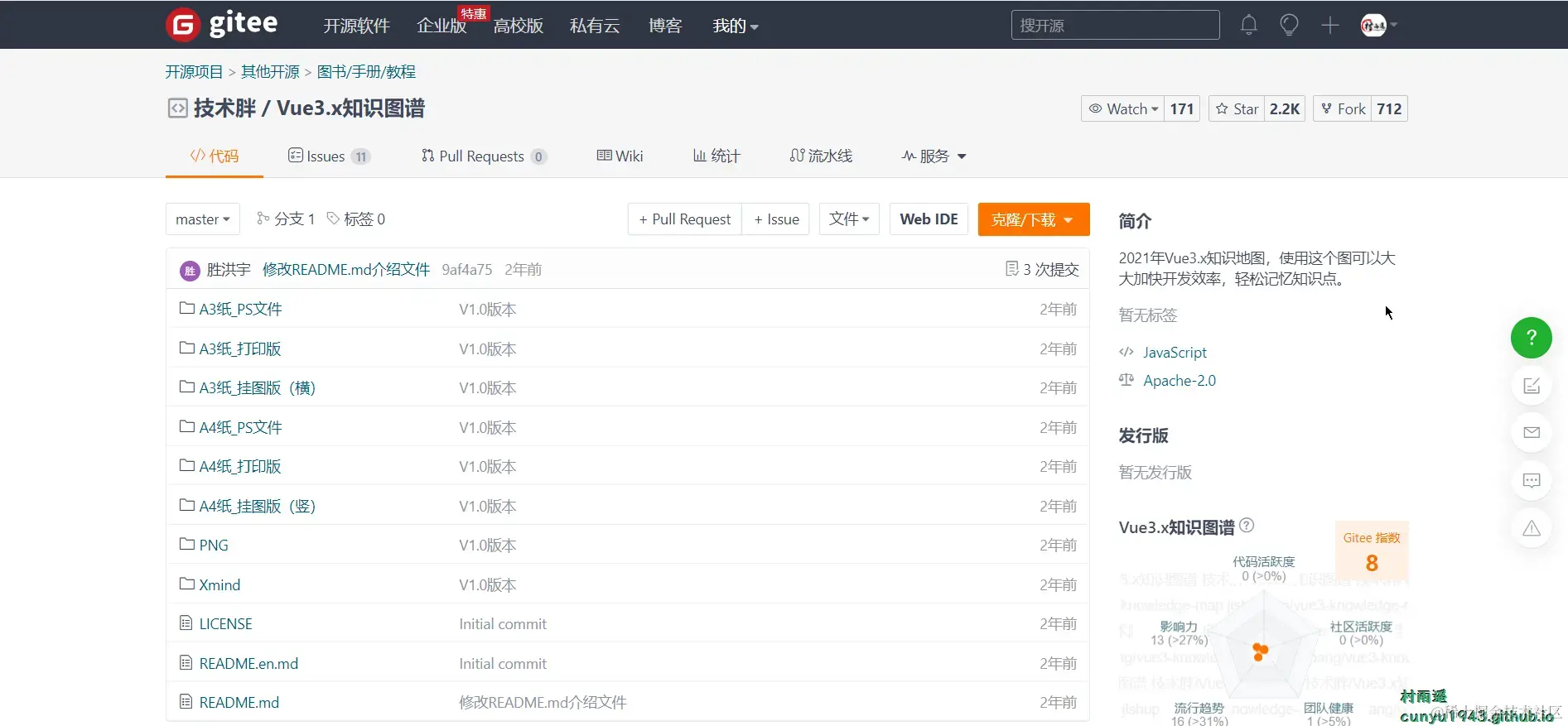Click the + Pull Request button
1568x726 pixels.
685,219
